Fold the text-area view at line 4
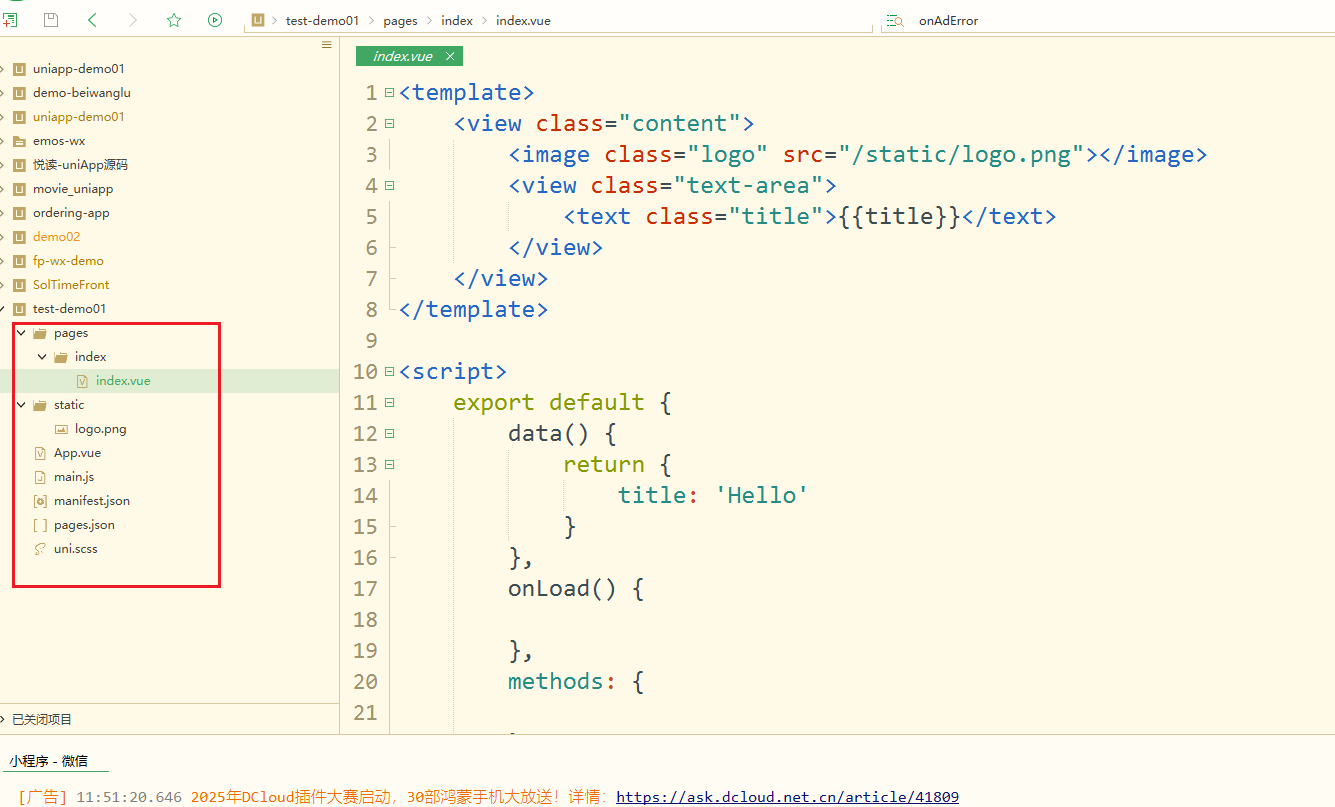The width and height of the screenshot is (1335, 807). (x=389, y=185)
